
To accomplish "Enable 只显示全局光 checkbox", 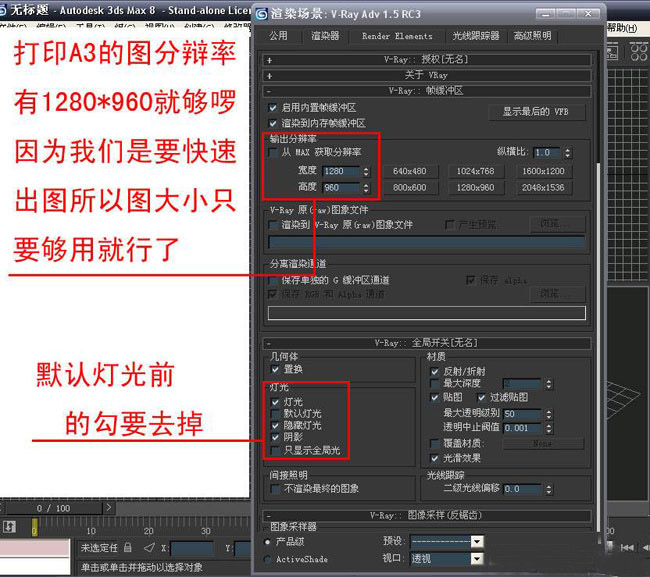I will tap(275, 450).
